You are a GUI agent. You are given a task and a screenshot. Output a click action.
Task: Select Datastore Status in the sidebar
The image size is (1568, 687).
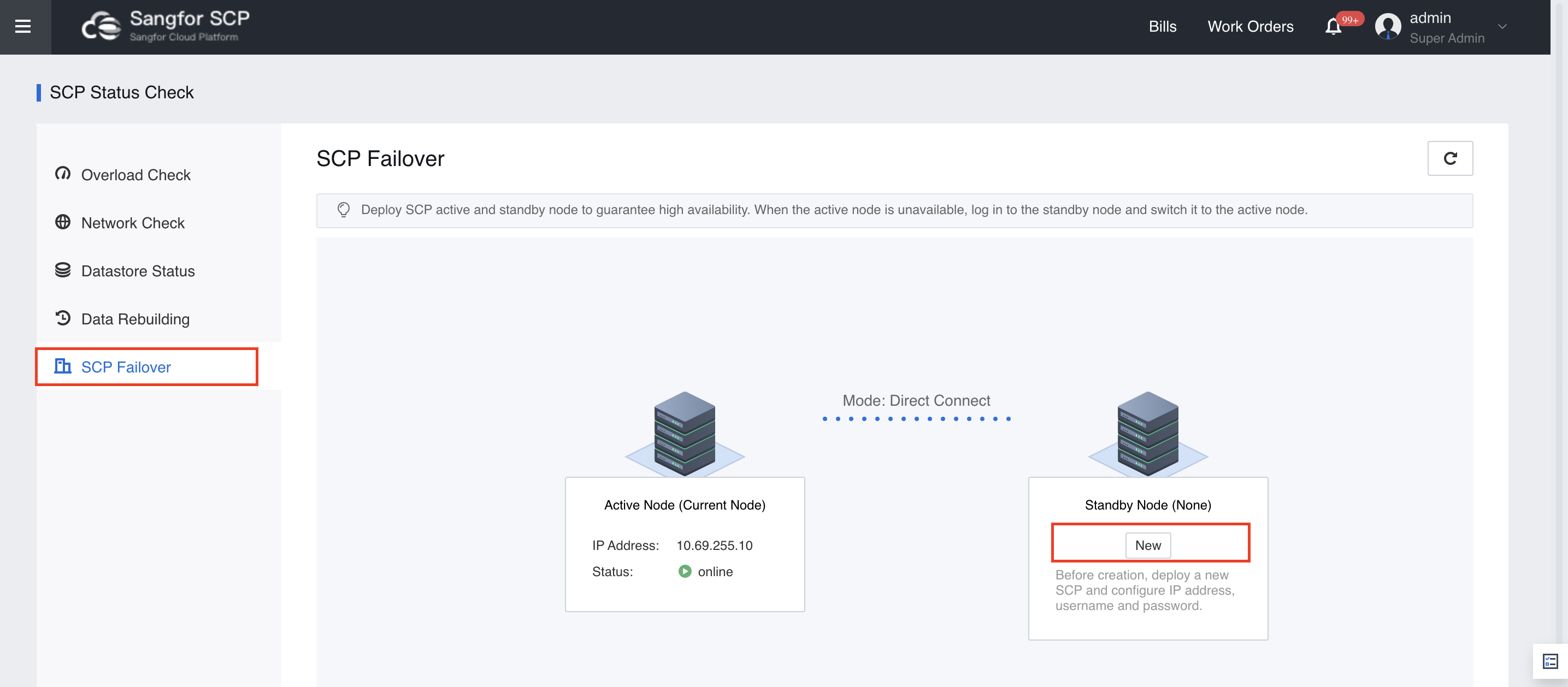tap(158, 271)
